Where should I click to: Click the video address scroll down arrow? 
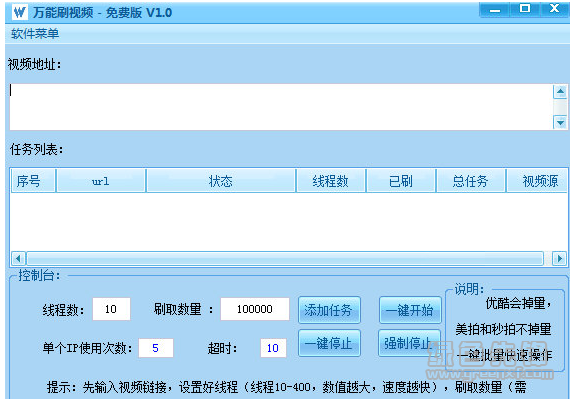click(x=560, y=122)
